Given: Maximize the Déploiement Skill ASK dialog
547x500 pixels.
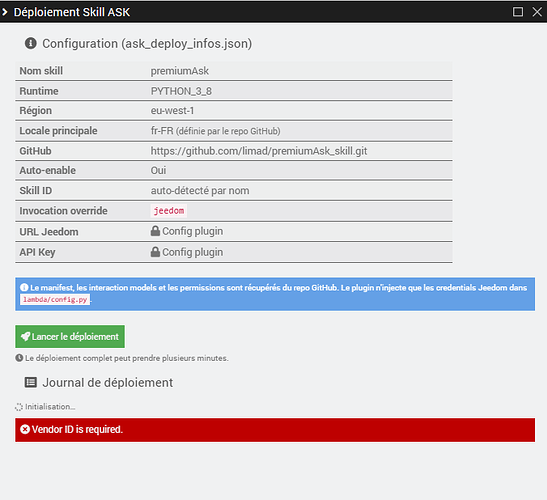Looking at the screenshot, I should (x=518, y=12).
